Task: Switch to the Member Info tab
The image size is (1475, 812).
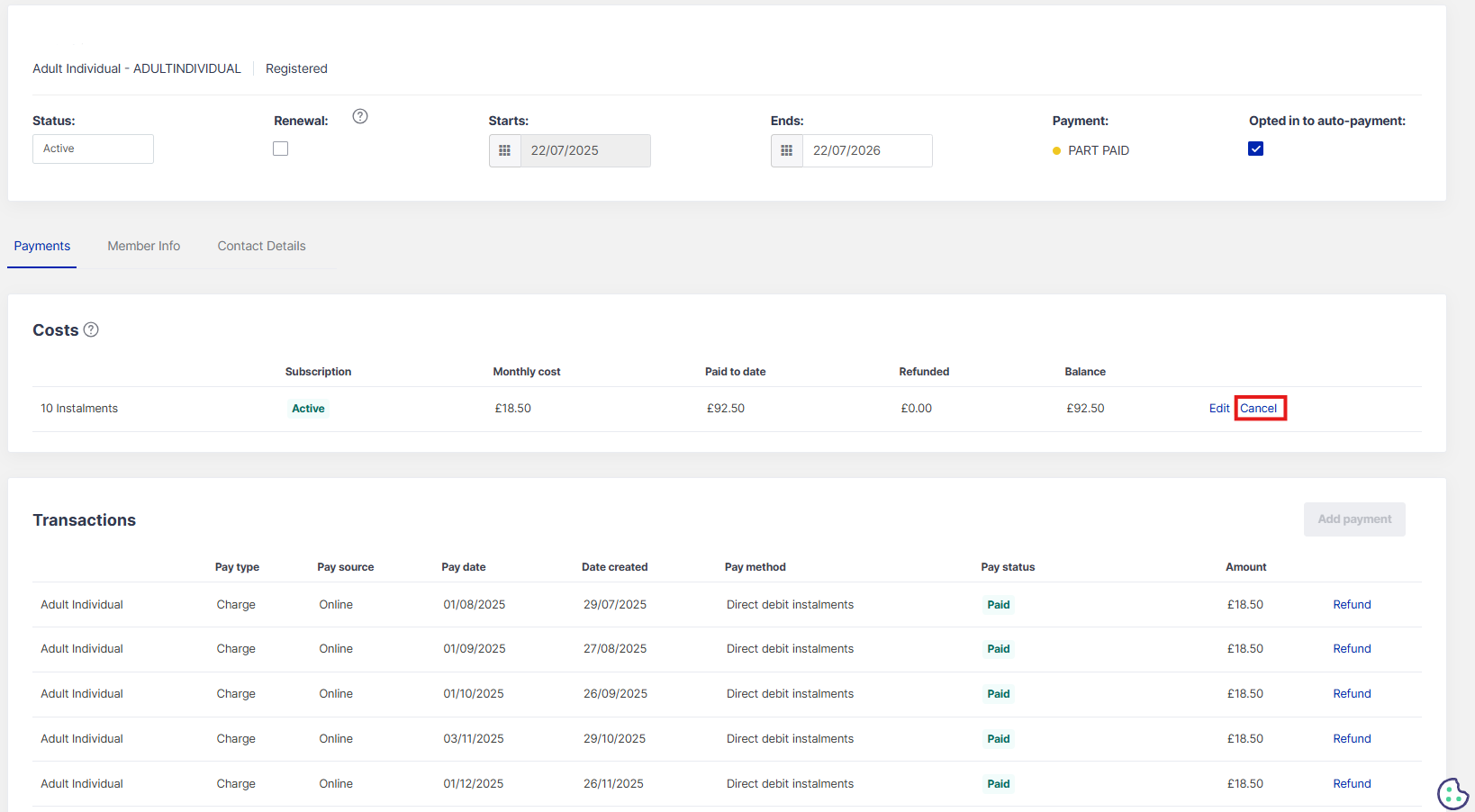Action: (x=144, y=246)
